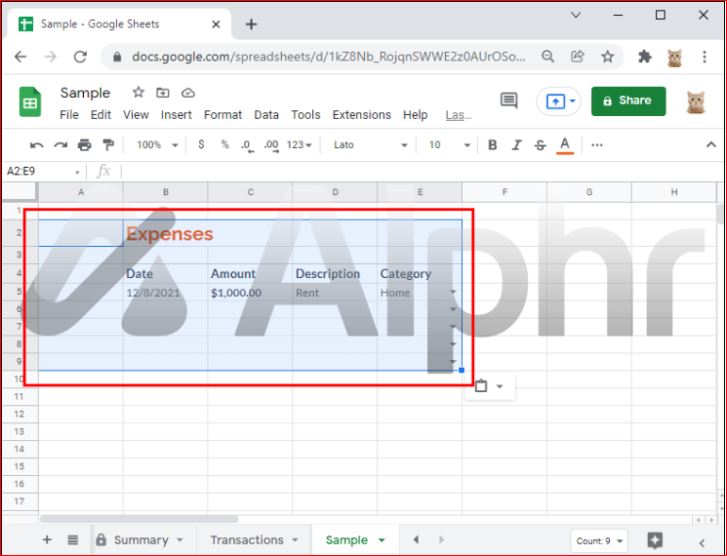Open the Tools menu
The width and height of the screenshot is (727, 556).
click(306, 115)
